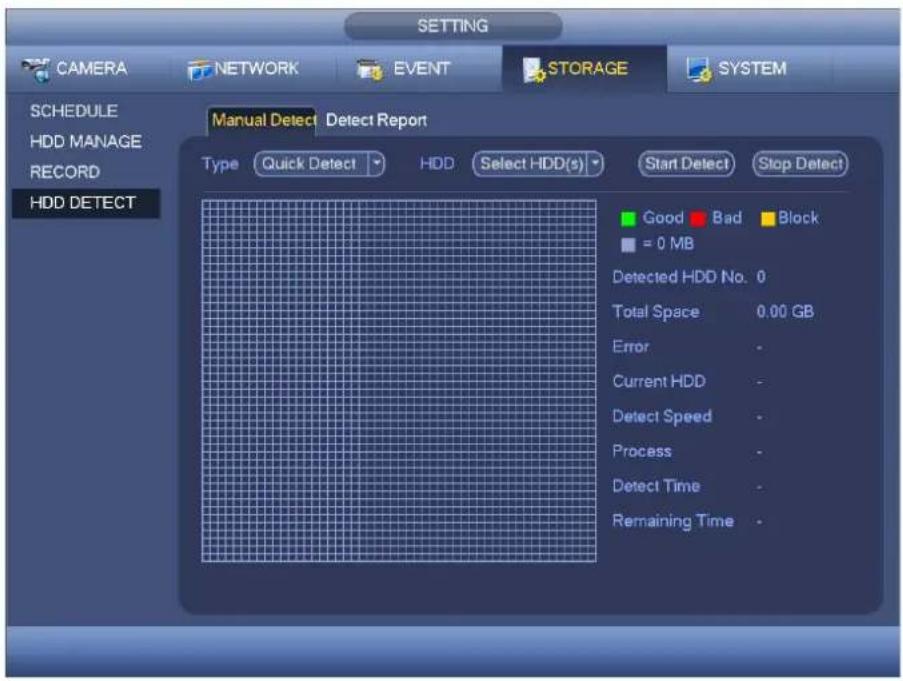Click the 'Detect Time' label

pos(656,486)
